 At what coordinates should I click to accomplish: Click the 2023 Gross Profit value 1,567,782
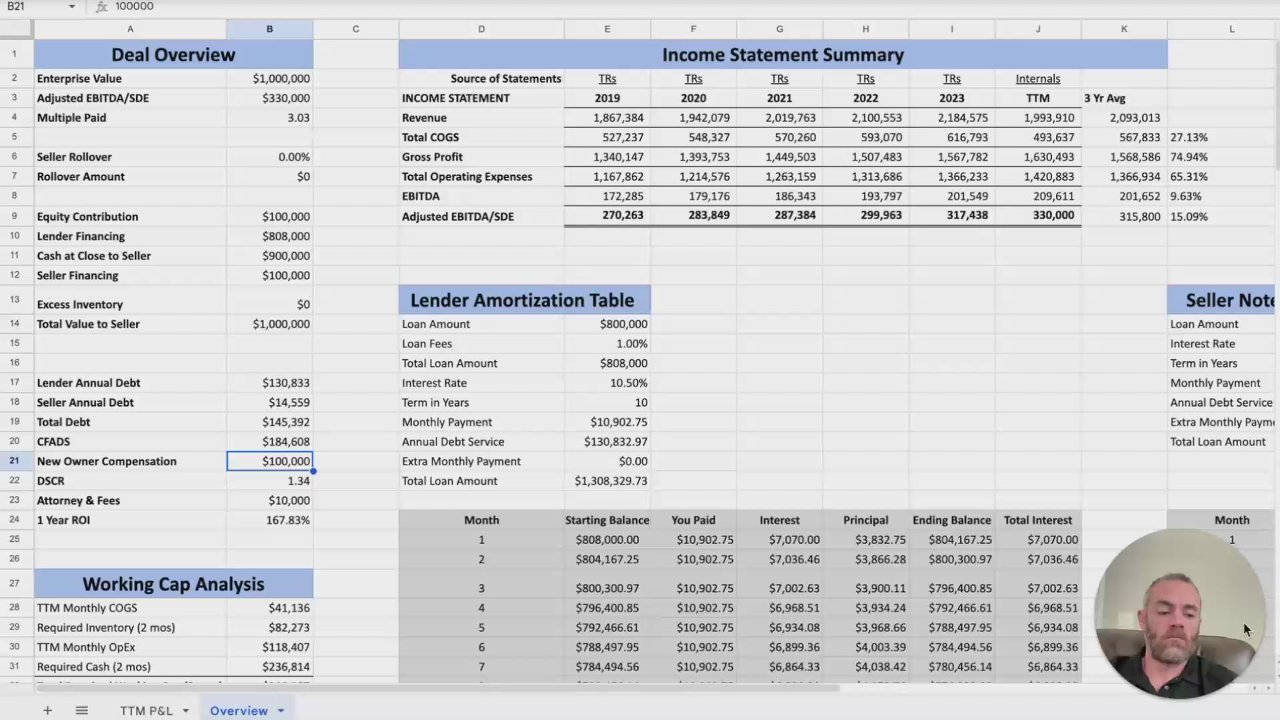(951, 157)
